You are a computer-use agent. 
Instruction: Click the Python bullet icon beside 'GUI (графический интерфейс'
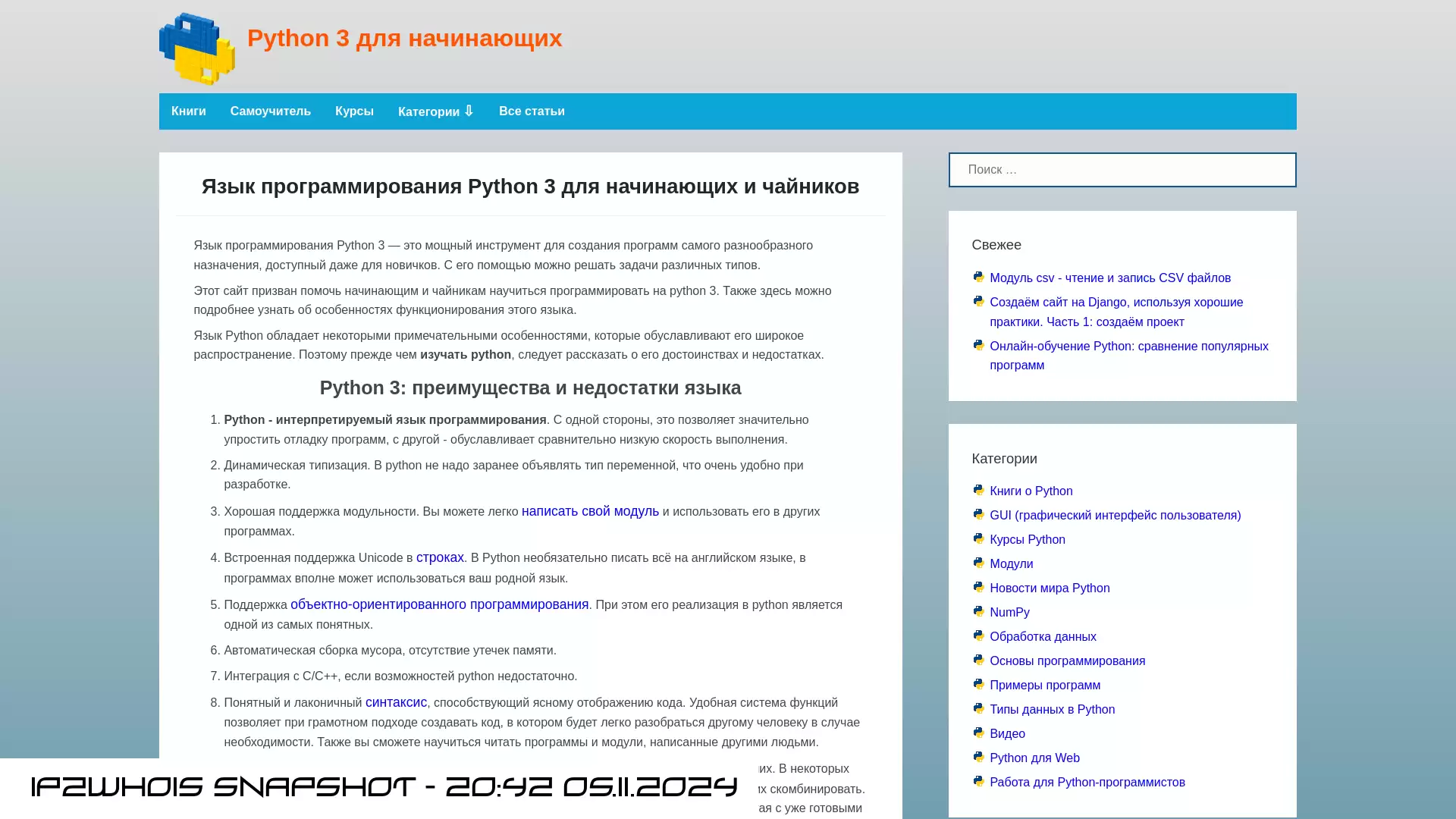(978, 514)
